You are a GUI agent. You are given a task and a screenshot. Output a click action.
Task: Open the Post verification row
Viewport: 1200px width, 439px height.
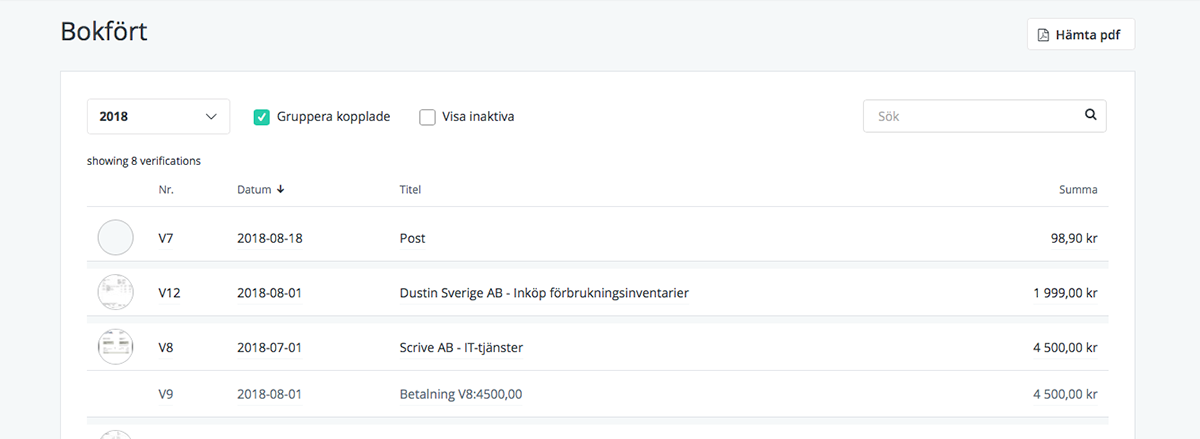pos(412,238)
